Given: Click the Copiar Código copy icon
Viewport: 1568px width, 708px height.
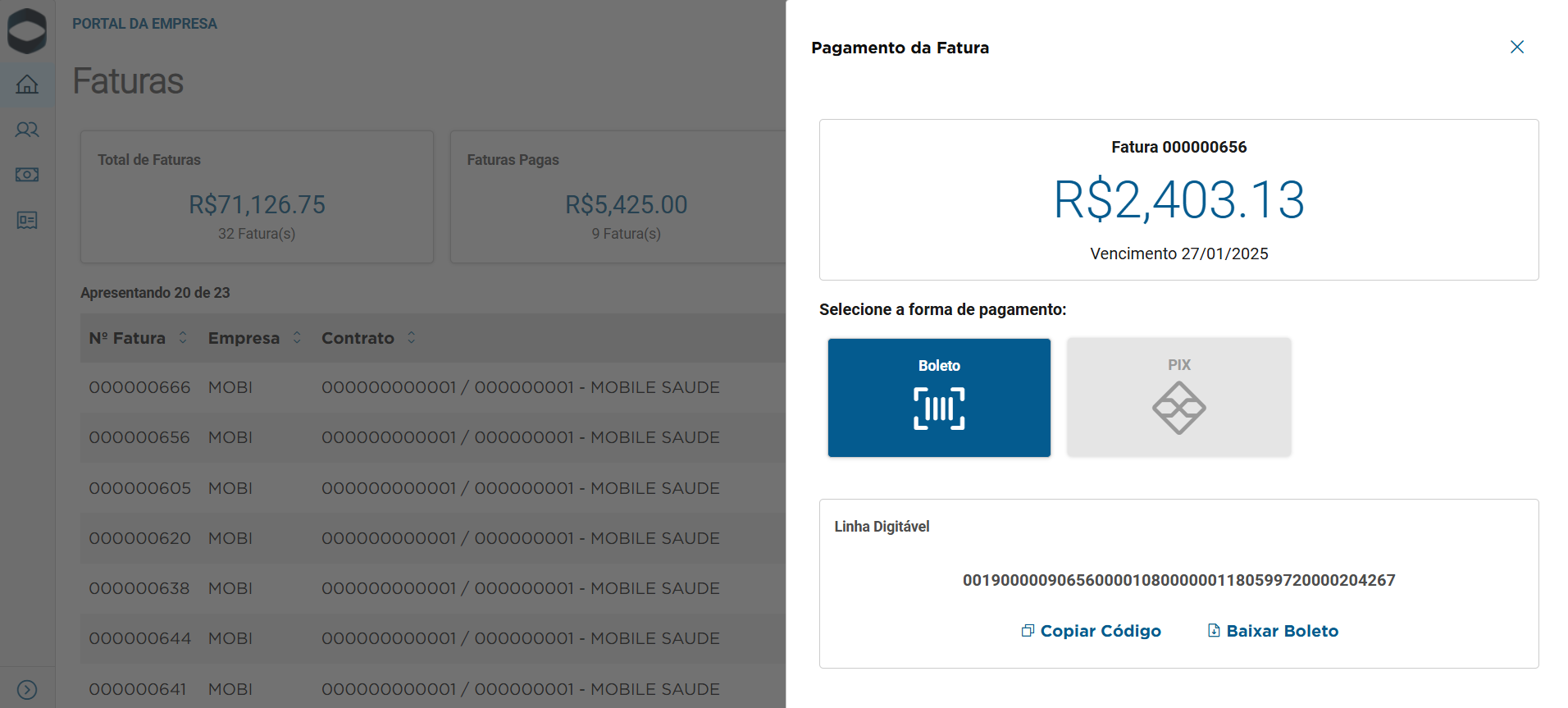Looking at the screenshot, I should point(1028,631).
